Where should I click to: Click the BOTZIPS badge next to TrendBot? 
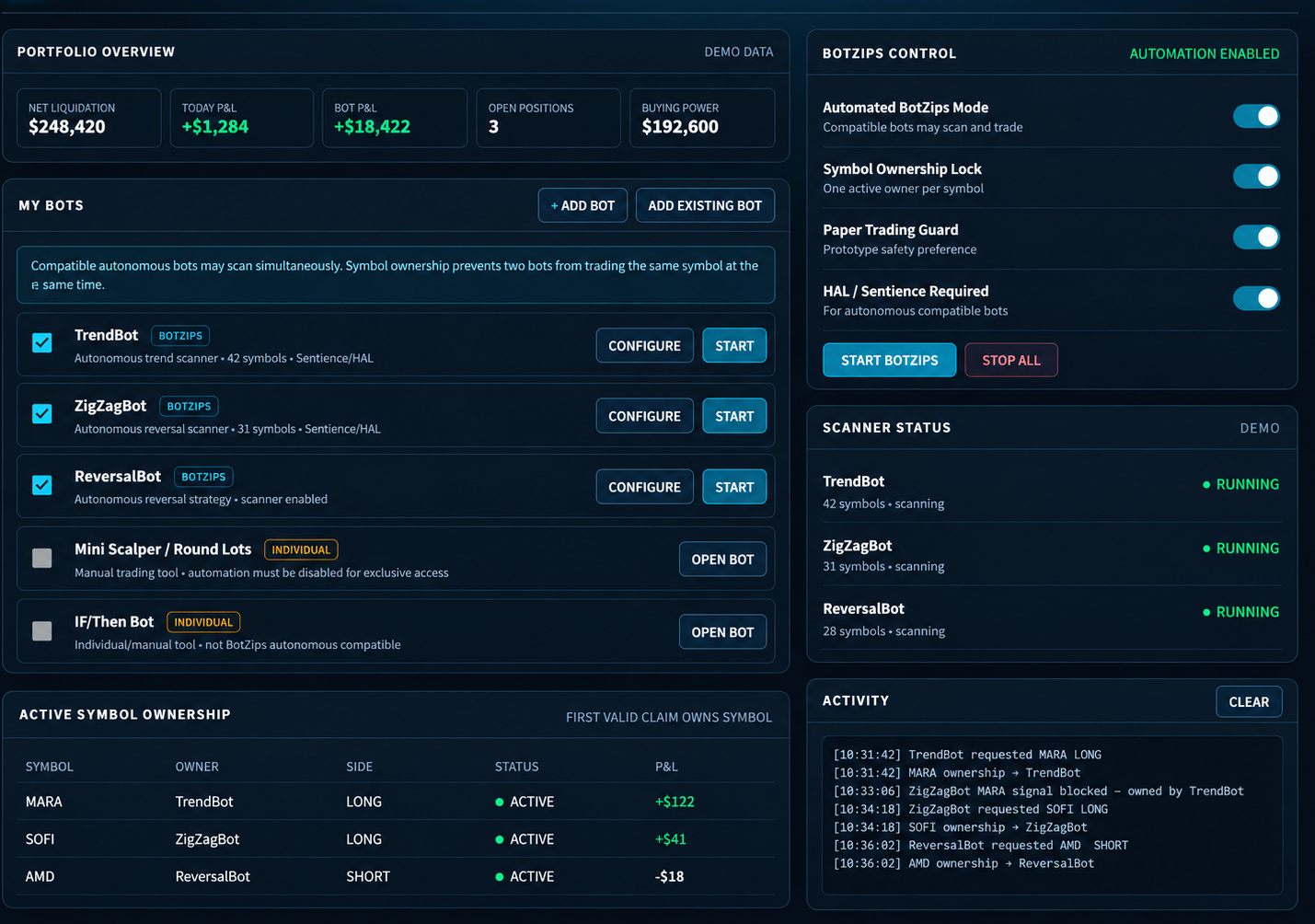pyautogui.click(x=180, y=336)
